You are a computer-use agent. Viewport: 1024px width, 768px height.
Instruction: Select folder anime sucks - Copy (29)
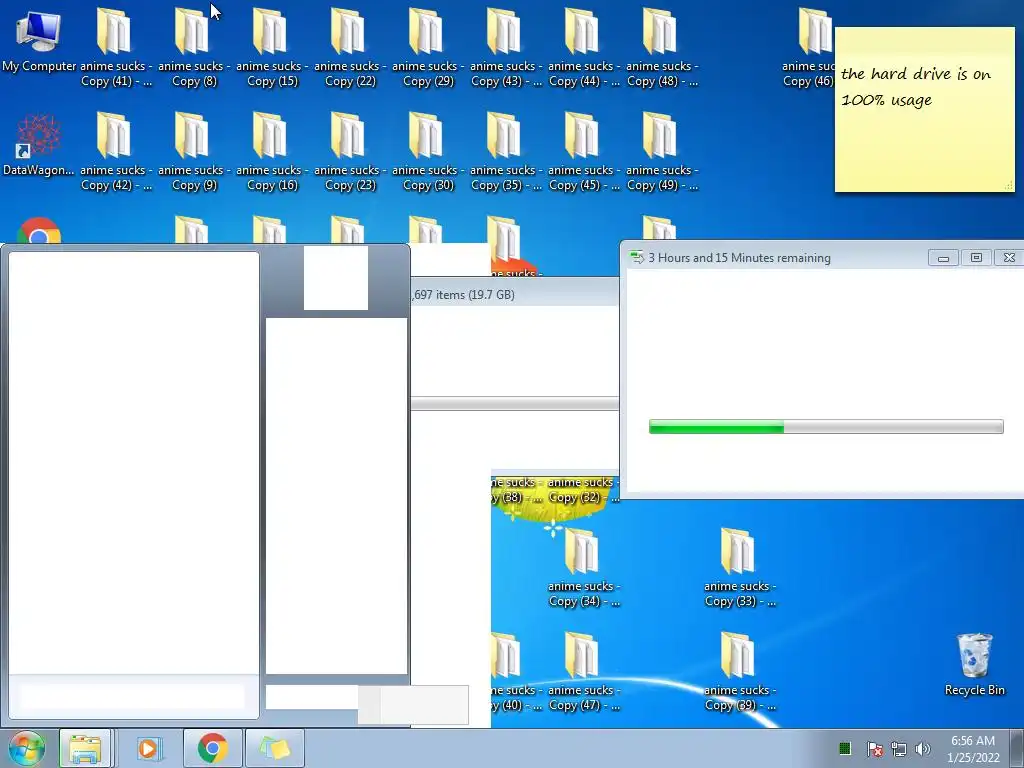point(428,47)
